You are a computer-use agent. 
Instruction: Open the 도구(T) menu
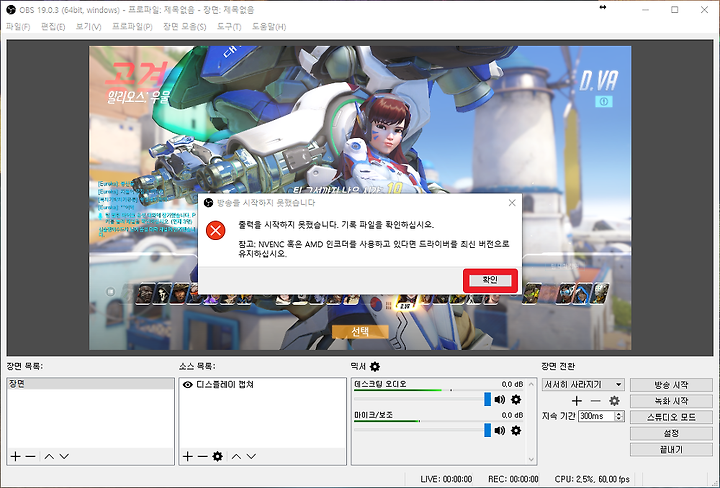pos(229,27)
